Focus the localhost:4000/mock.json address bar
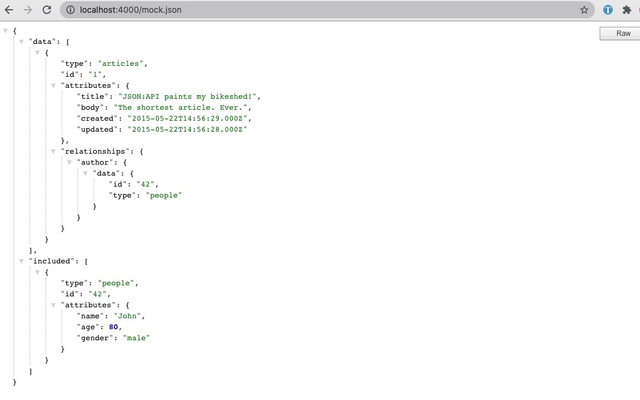 tap(300, 9)
